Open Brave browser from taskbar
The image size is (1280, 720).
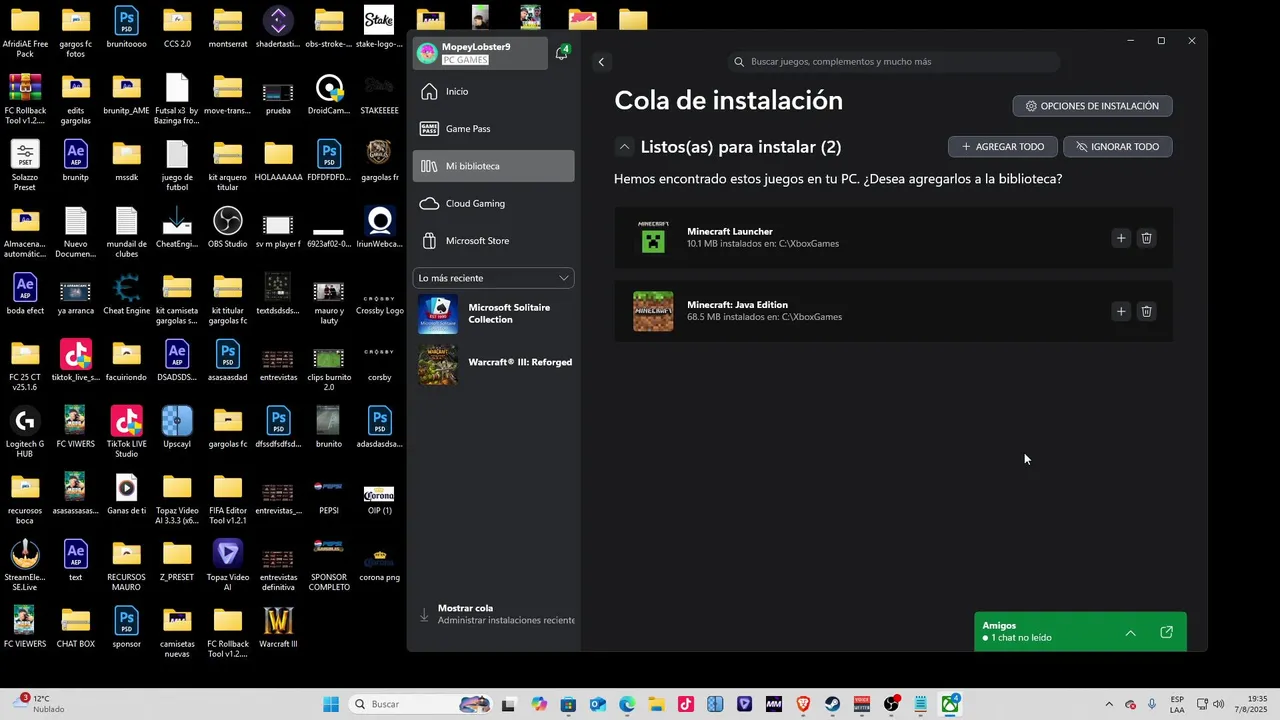pos(803,704)
